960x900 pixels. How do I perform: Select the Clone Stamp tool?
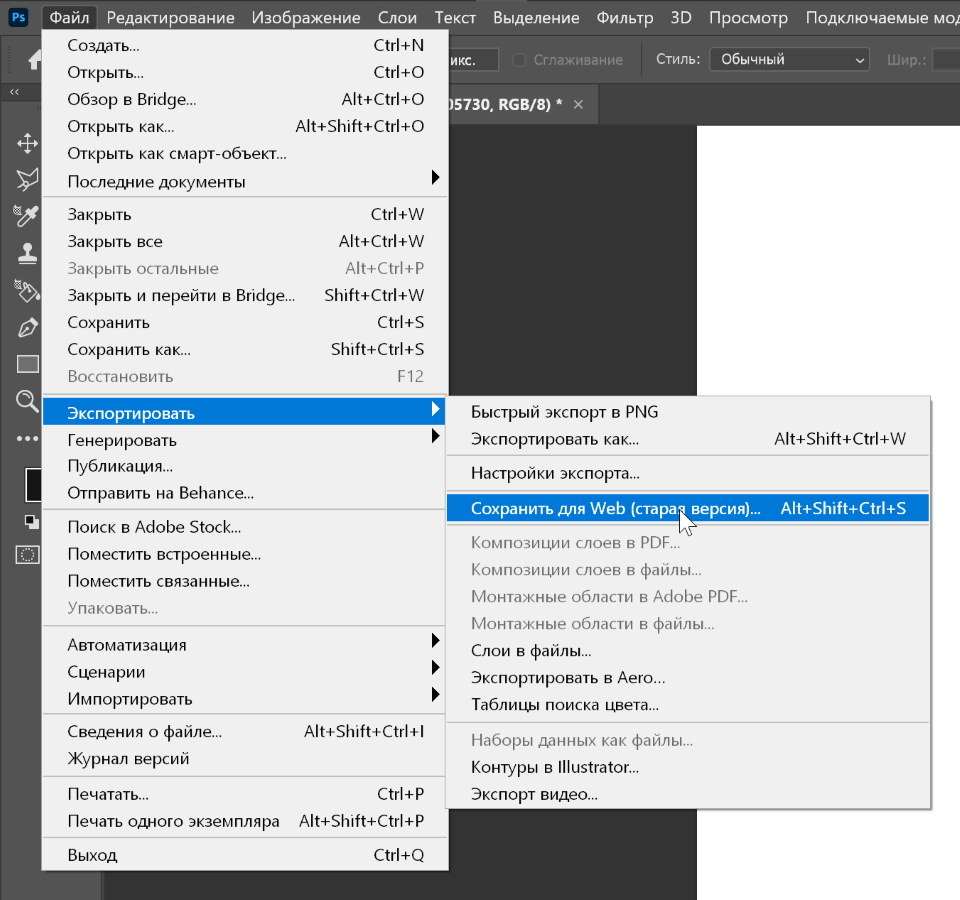pos(27,253)
